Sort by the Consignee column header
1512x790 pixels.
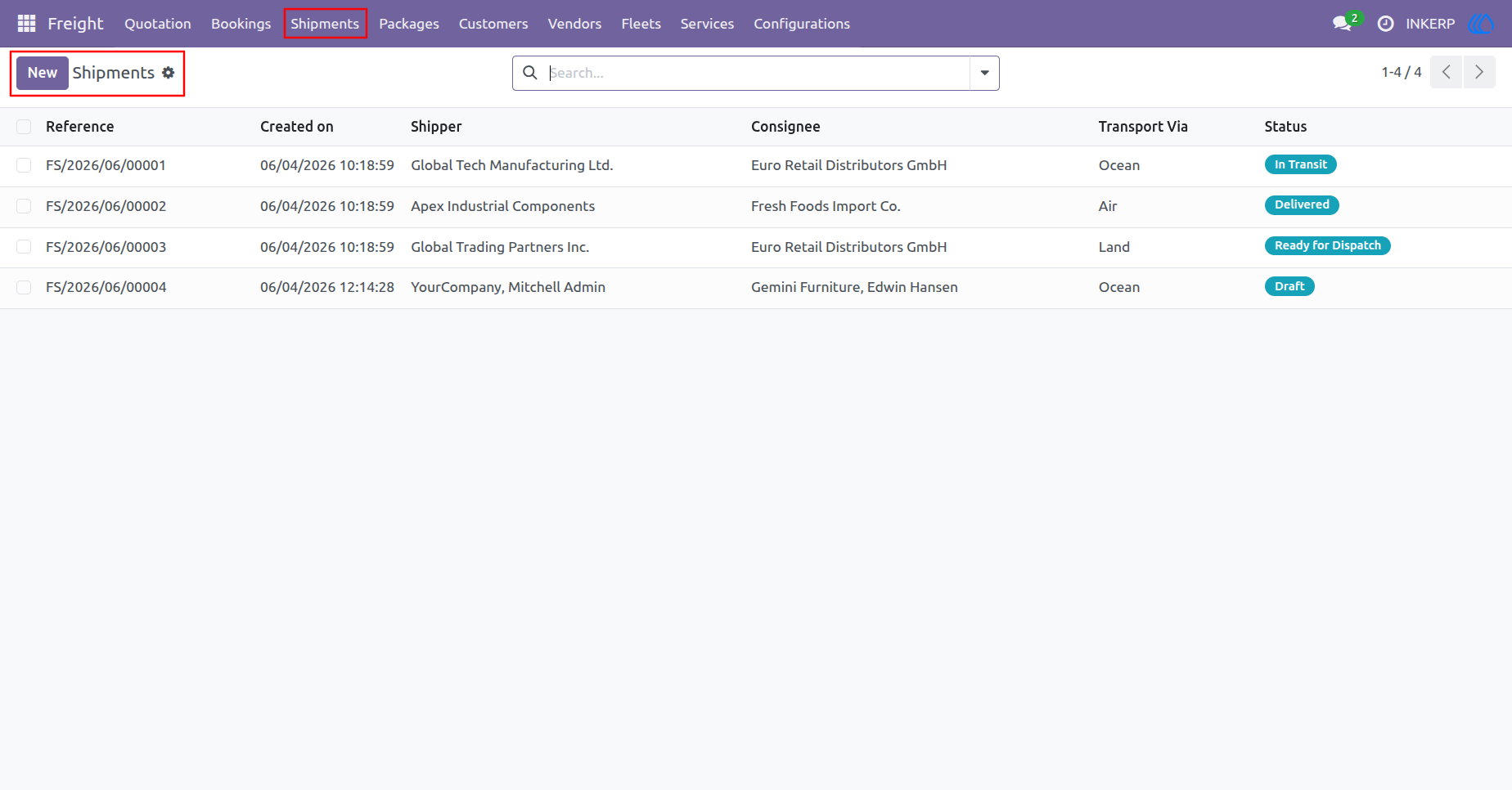pos(785,127)
